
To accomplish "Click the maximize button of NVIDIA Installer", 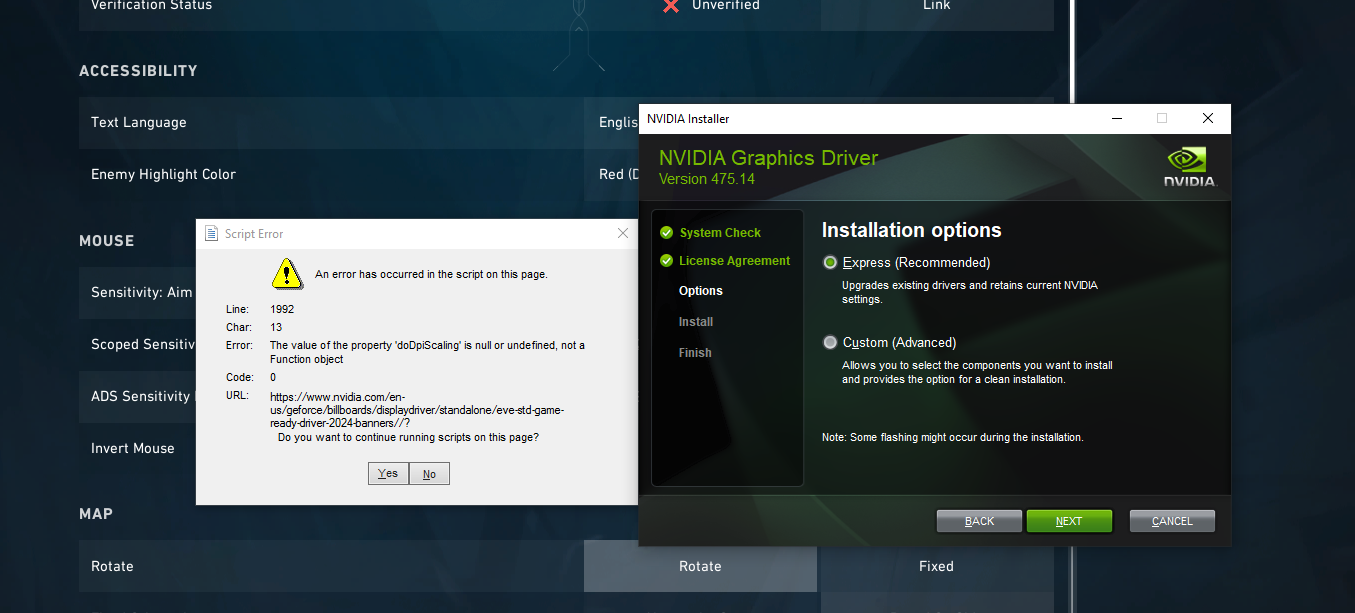I will pyautogui.click(x=1162, y=118).
